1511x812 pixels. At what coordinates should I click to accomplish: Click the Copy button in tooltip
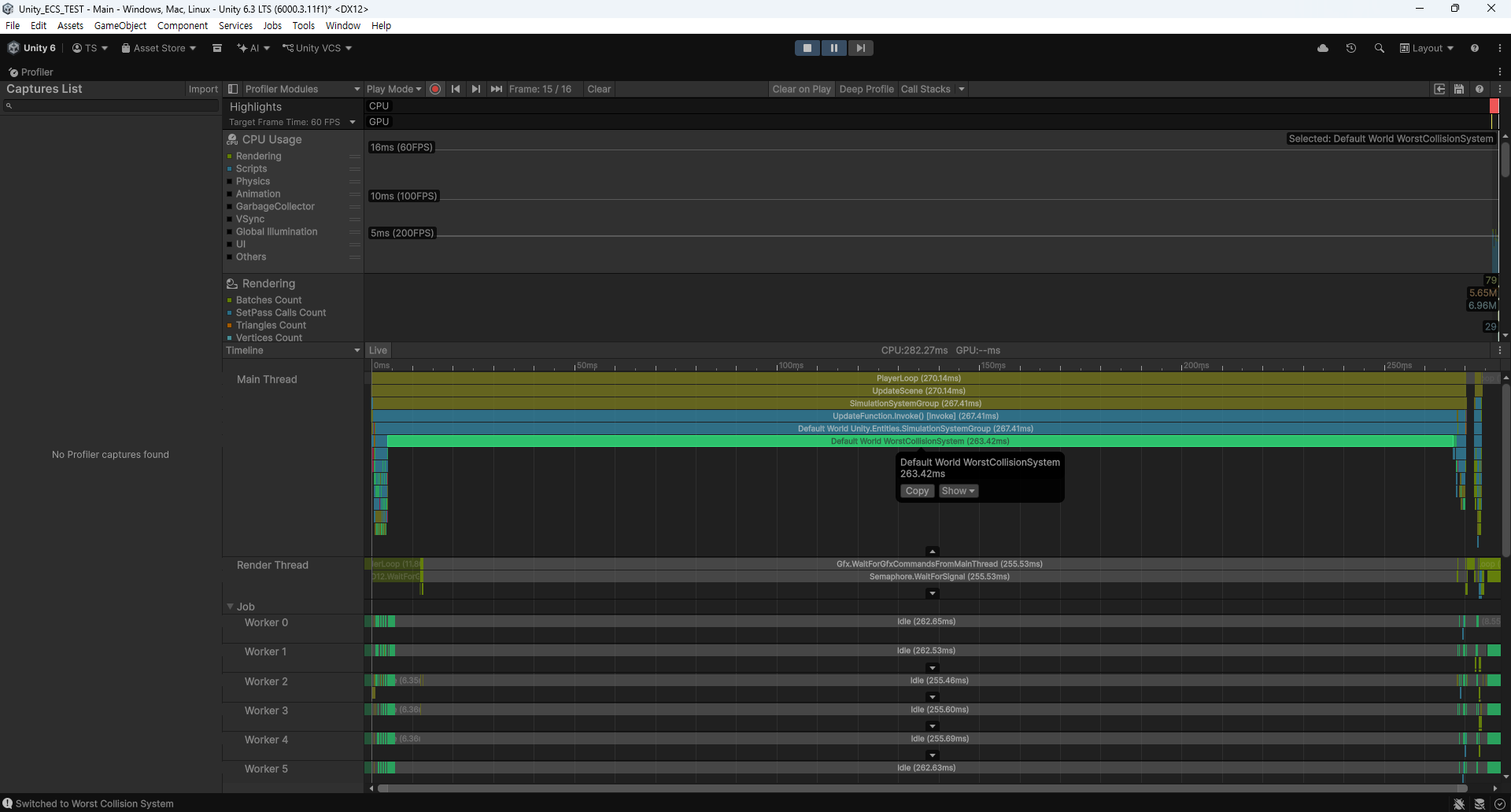[x=917, y=491]
